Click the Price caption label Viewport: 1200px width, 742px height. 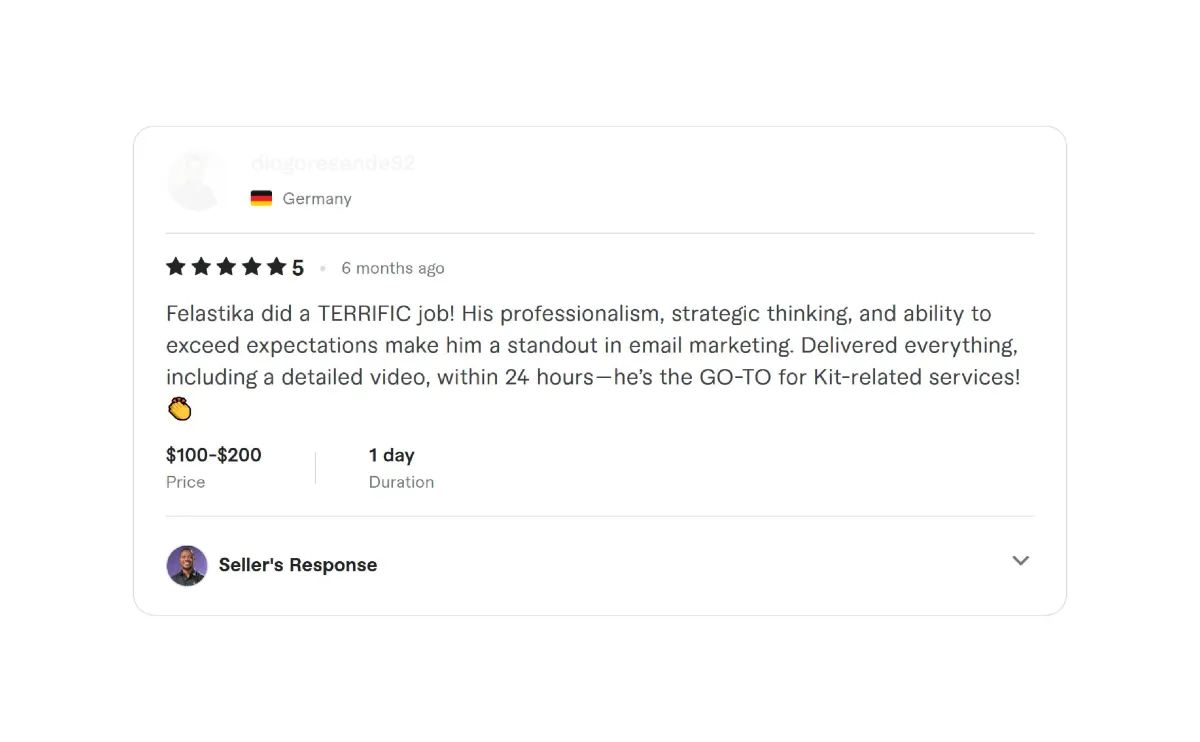[186, 482]
